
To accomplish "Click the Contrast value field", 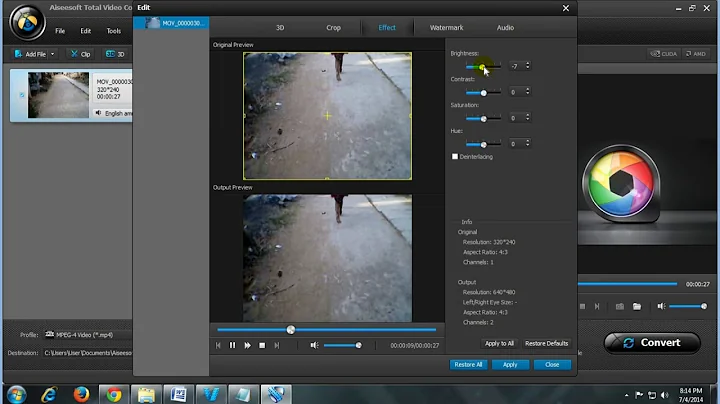I will click(x=516, y=92).
